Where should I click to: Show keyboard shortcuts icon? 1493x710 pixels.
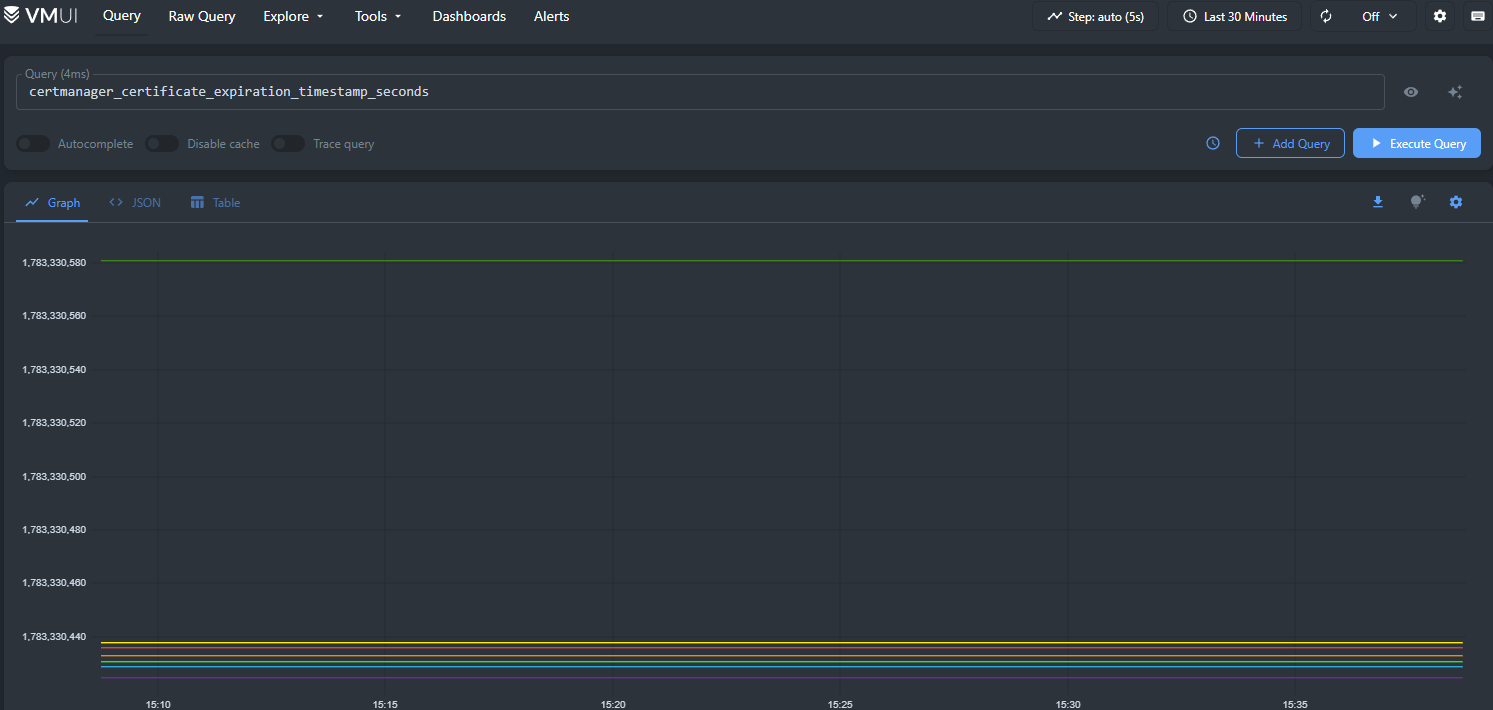[1478, 16]
